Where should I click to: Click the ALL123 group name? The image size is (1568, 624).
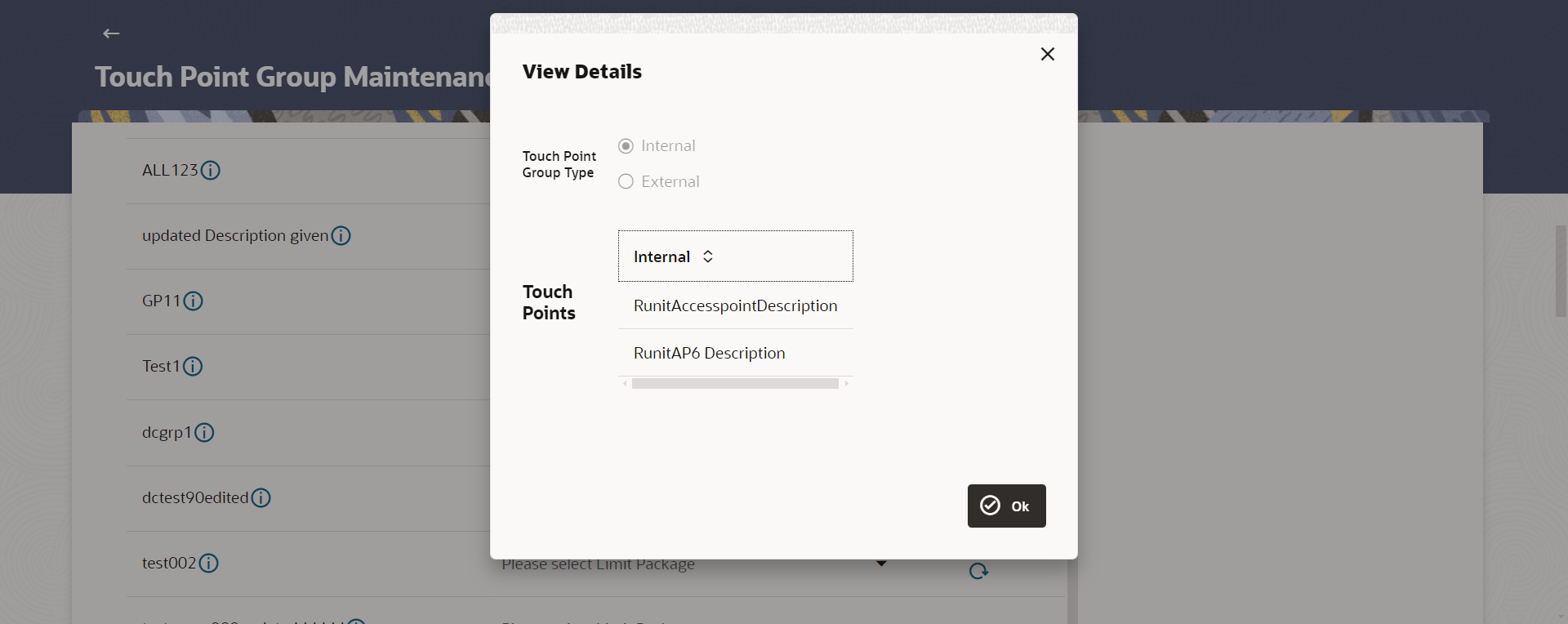tap(170, 170)
